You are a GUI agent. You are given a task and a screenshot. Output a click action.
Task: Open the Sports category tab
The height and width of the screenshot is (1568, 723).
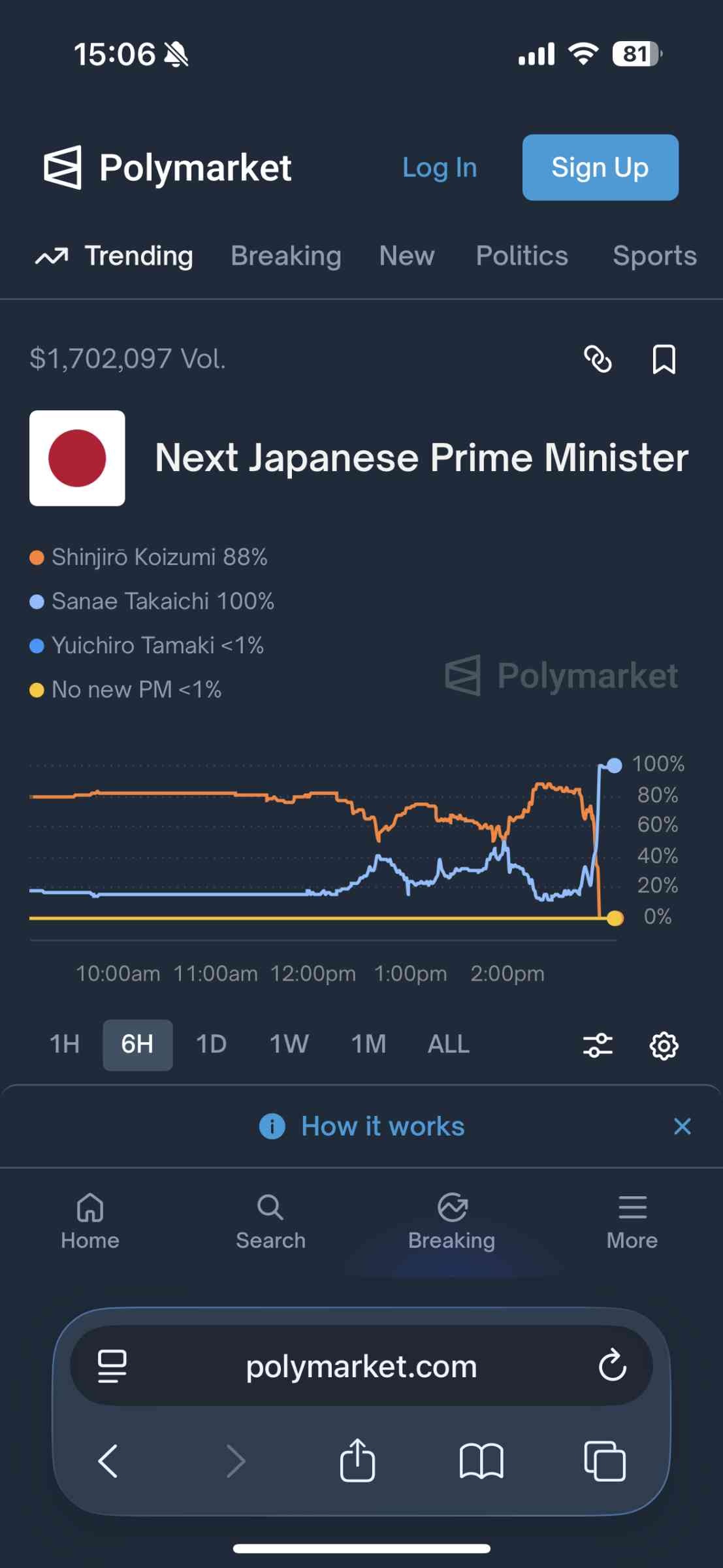654,256
